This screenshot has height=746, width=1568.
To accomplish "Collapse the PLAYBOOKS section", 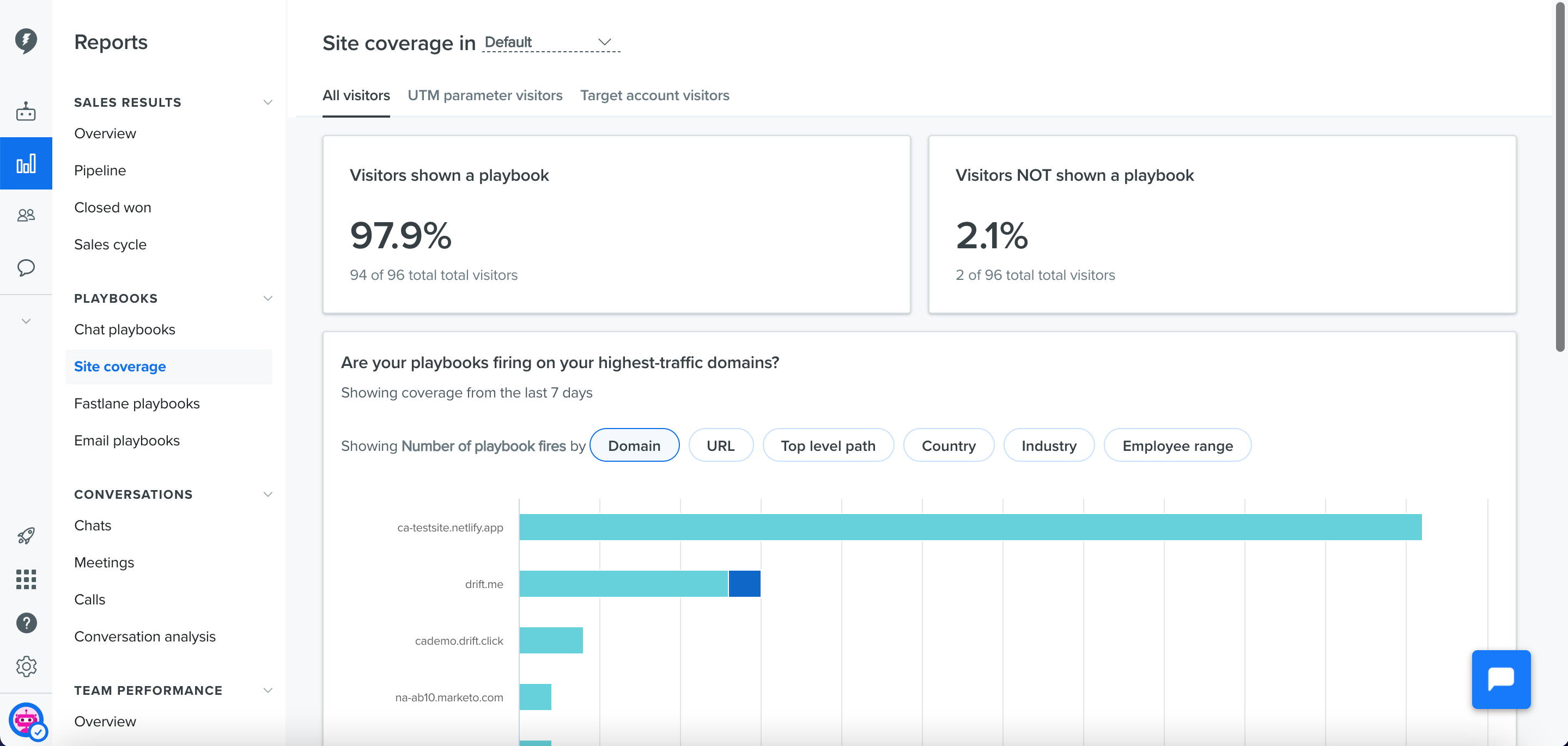I will 267,298.
